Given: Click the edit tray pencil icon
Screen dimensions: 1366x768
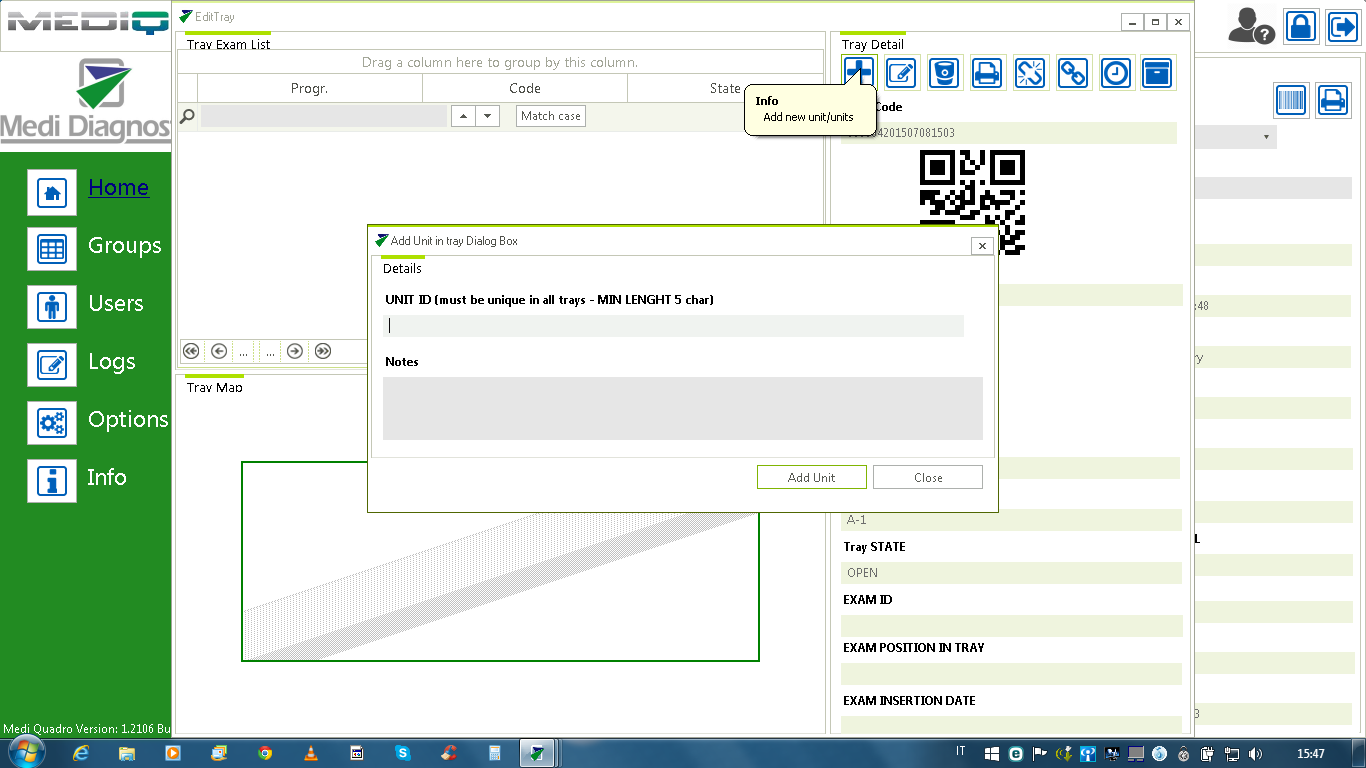Looking at the screenshot, I should coord(902,72).
